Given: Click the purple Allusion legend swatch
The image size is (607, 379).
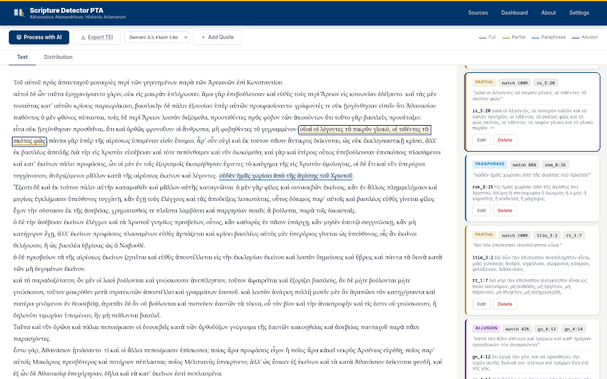Looking at the screenshot, I should tap(575, 38).
